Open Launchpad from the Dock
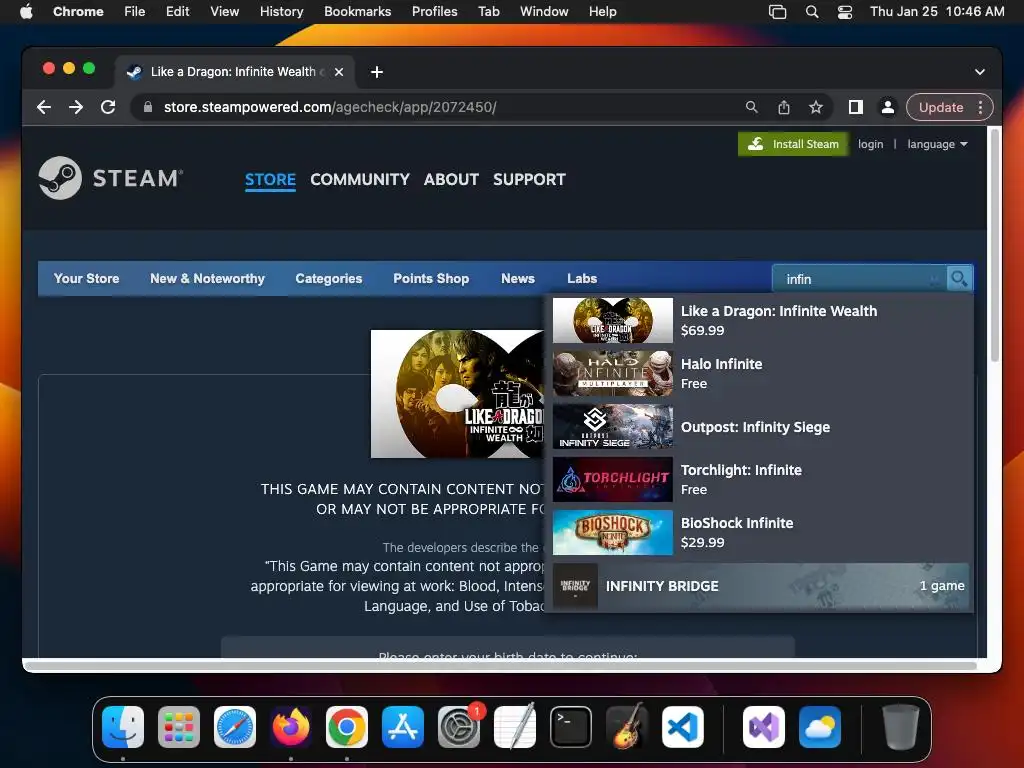The image size is (1024, 768). 179,726
